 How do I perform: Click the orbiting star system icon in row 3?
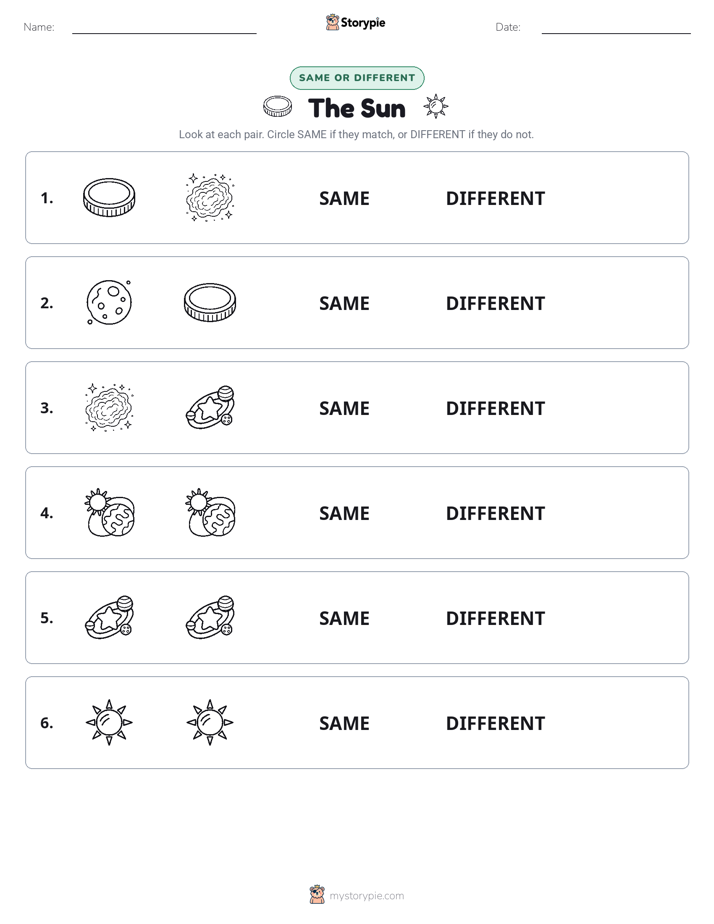[210, 407]
